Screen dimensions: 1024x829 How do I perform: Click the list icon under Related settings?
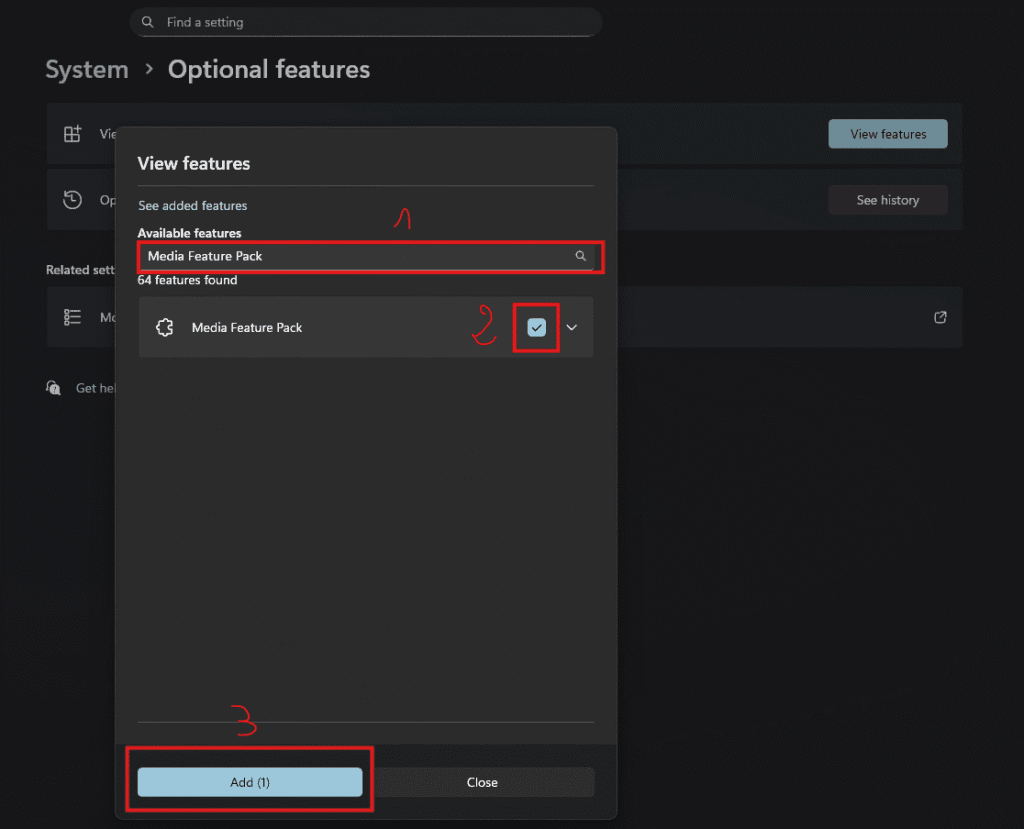(x=72, y=317)
